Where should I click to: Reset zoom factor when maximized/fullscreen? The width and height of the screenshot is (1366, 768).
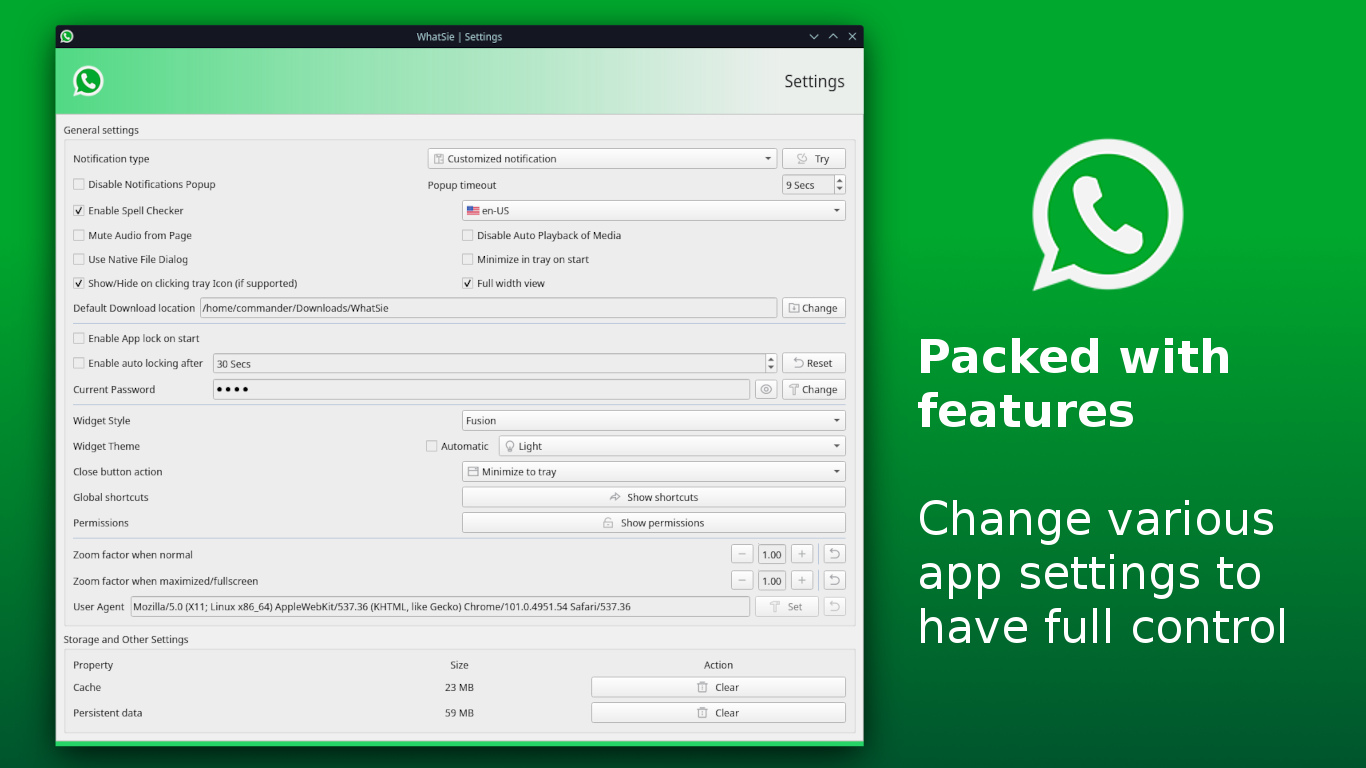point(834,580)
